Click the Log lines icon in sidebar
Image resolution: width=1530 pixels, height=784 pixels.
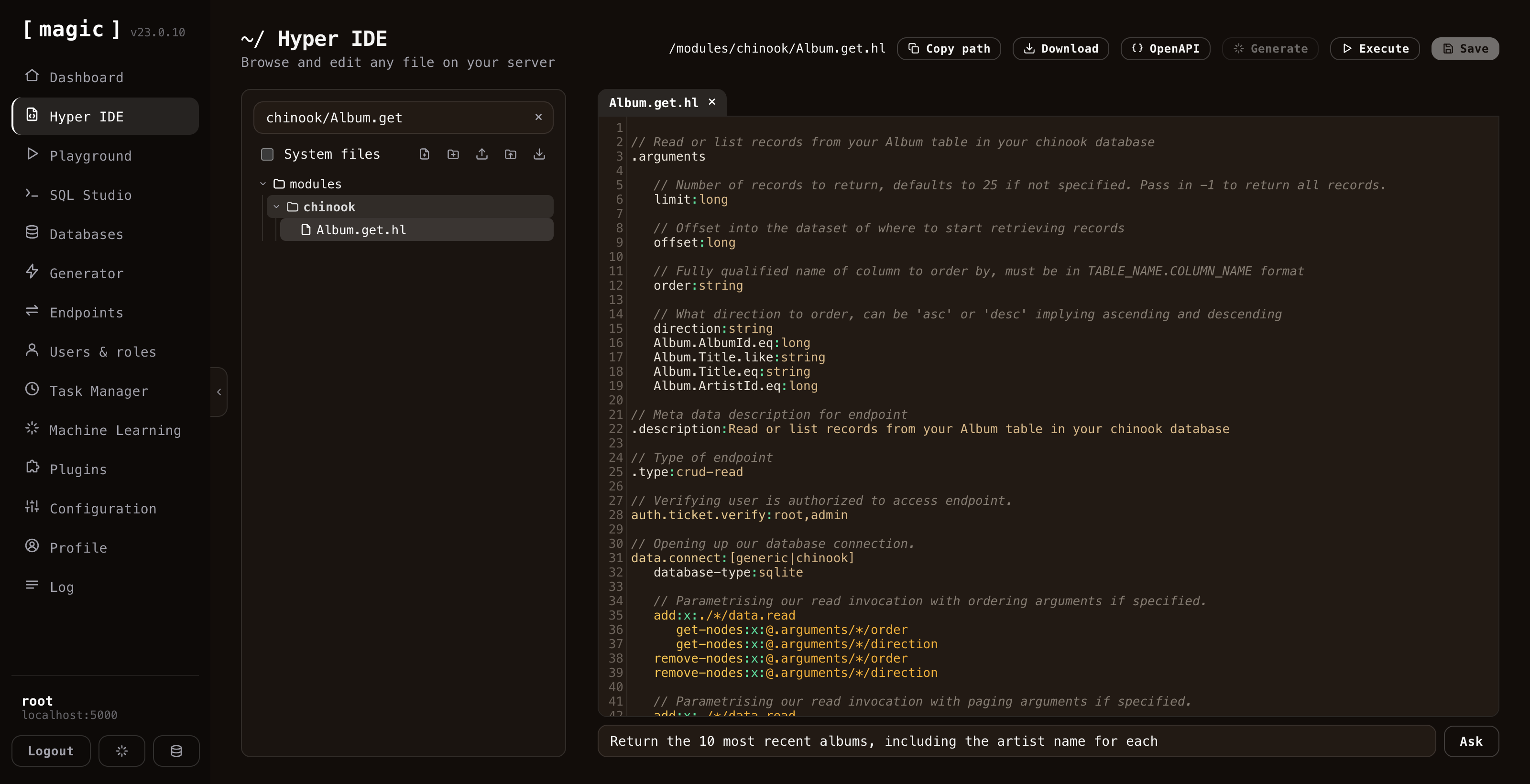point(32,586)
